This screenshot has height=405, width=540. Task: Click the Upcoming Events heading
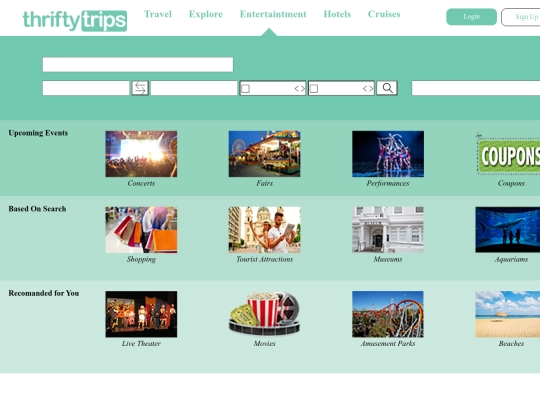point(38,133)
